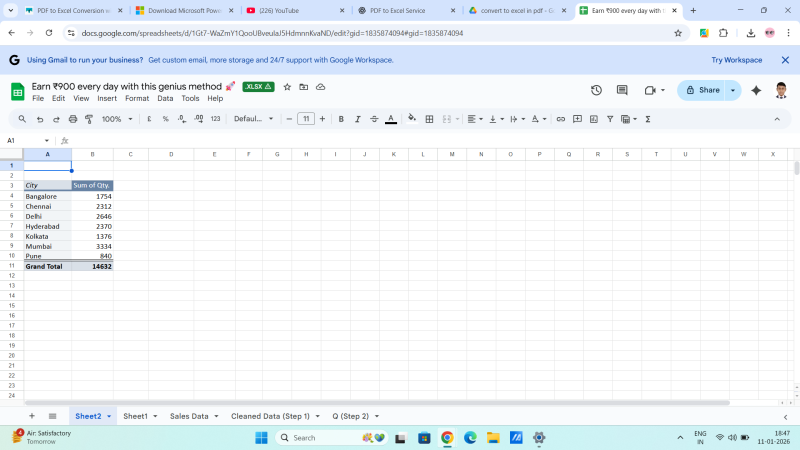This screenshot has height=450, width=800.
Task: Toggle strikethrough formatting
Action: [x=373, y=119]
